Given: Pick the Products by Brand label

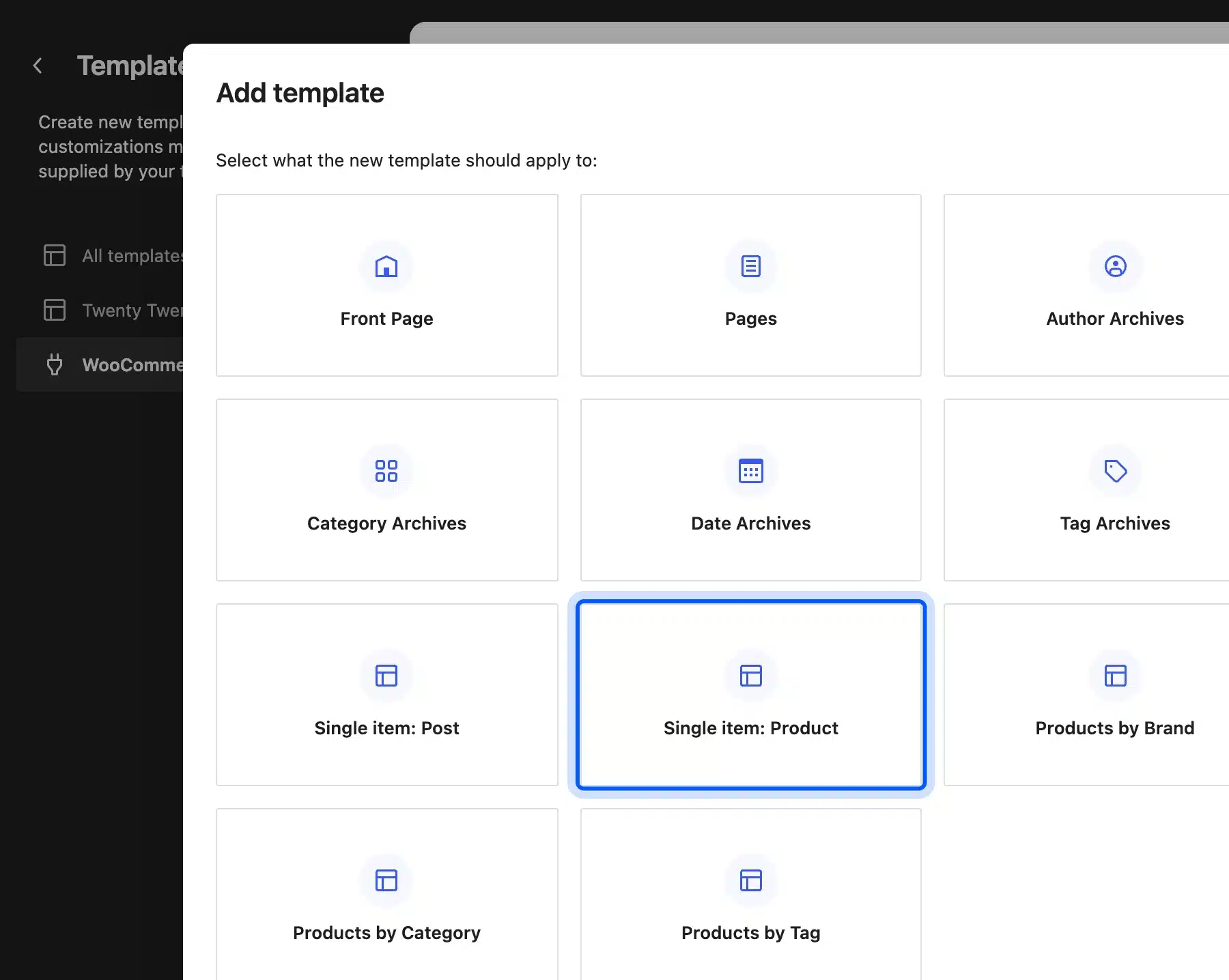Looking at the screenshot, I should (1115, 728).
